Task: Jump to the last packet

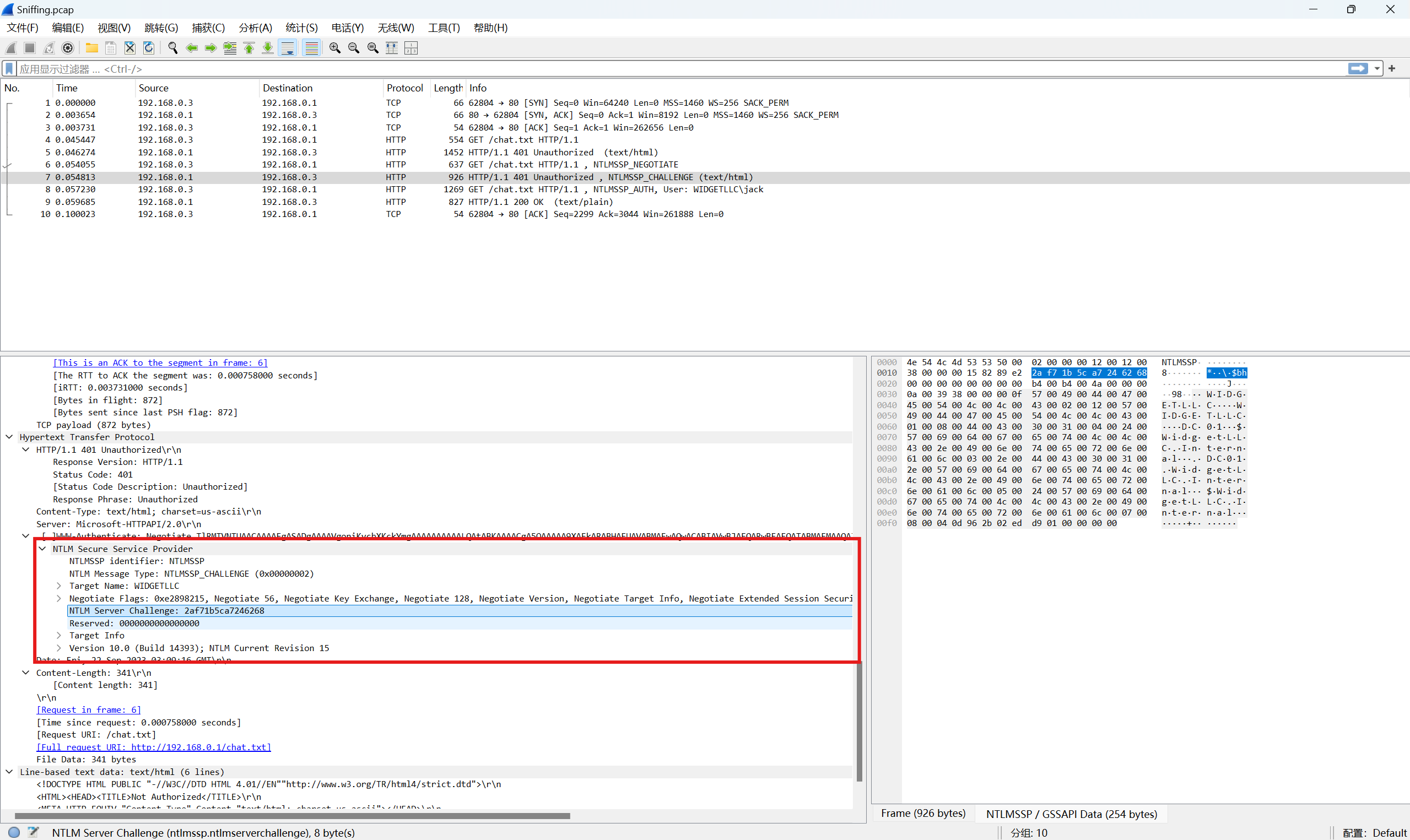Action: pyautogui.click(x=268, y=48)
